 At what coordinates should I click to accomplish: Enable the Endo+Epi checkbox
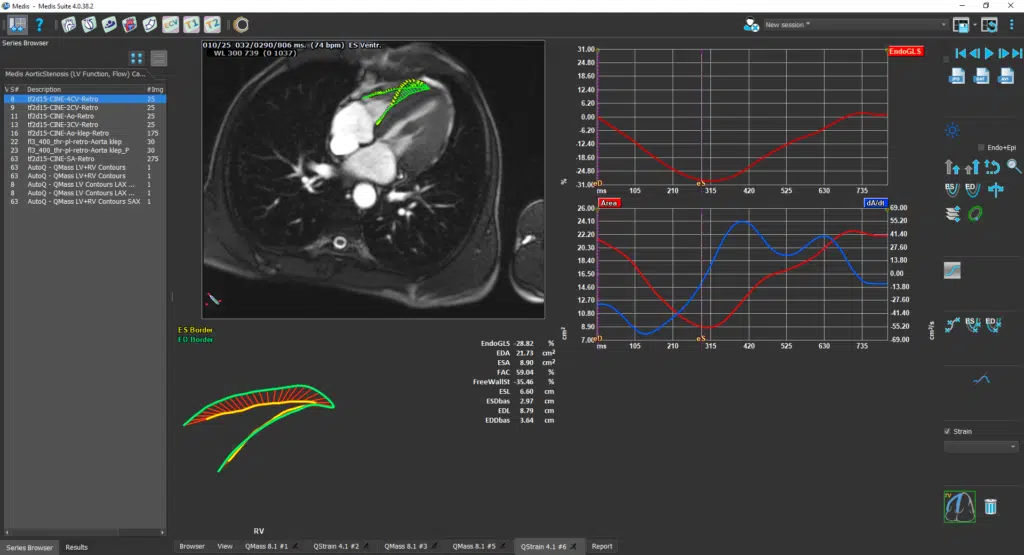tap(981, 147)
